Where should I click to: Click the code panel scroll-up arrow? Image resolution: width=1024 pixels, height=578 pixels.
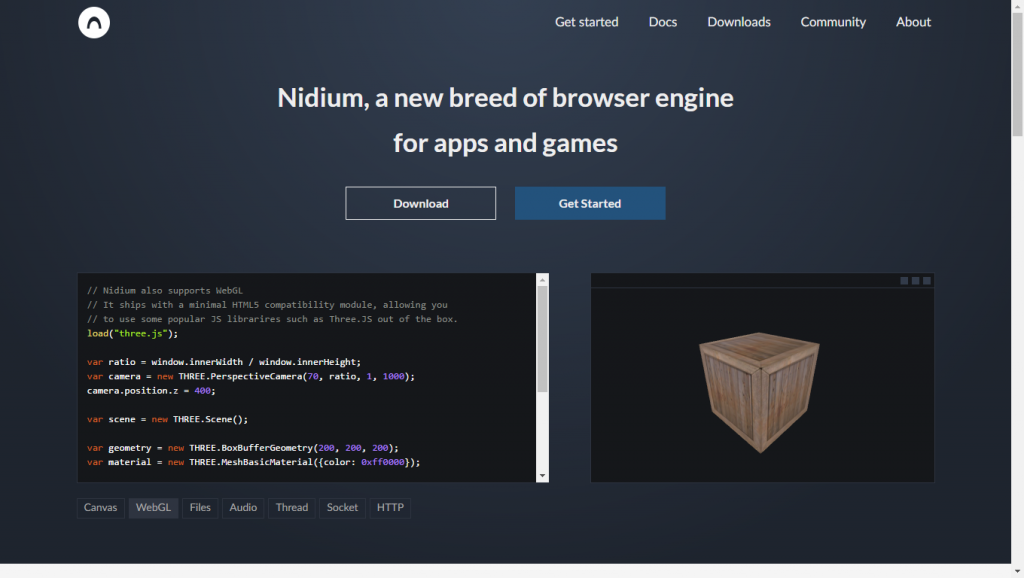click(542, 280)
